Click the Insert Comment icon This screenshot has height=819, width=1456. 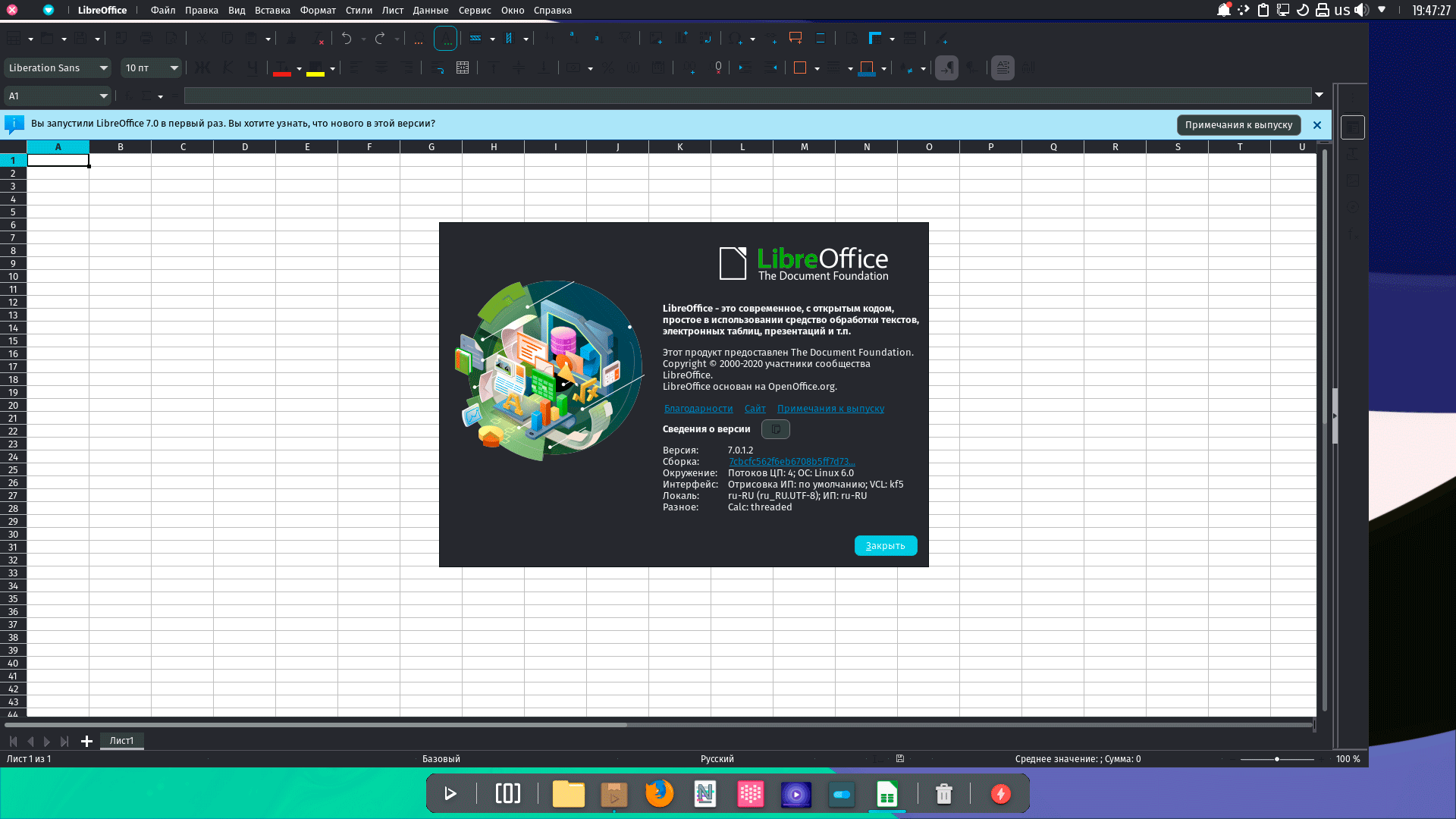point(795,39)
